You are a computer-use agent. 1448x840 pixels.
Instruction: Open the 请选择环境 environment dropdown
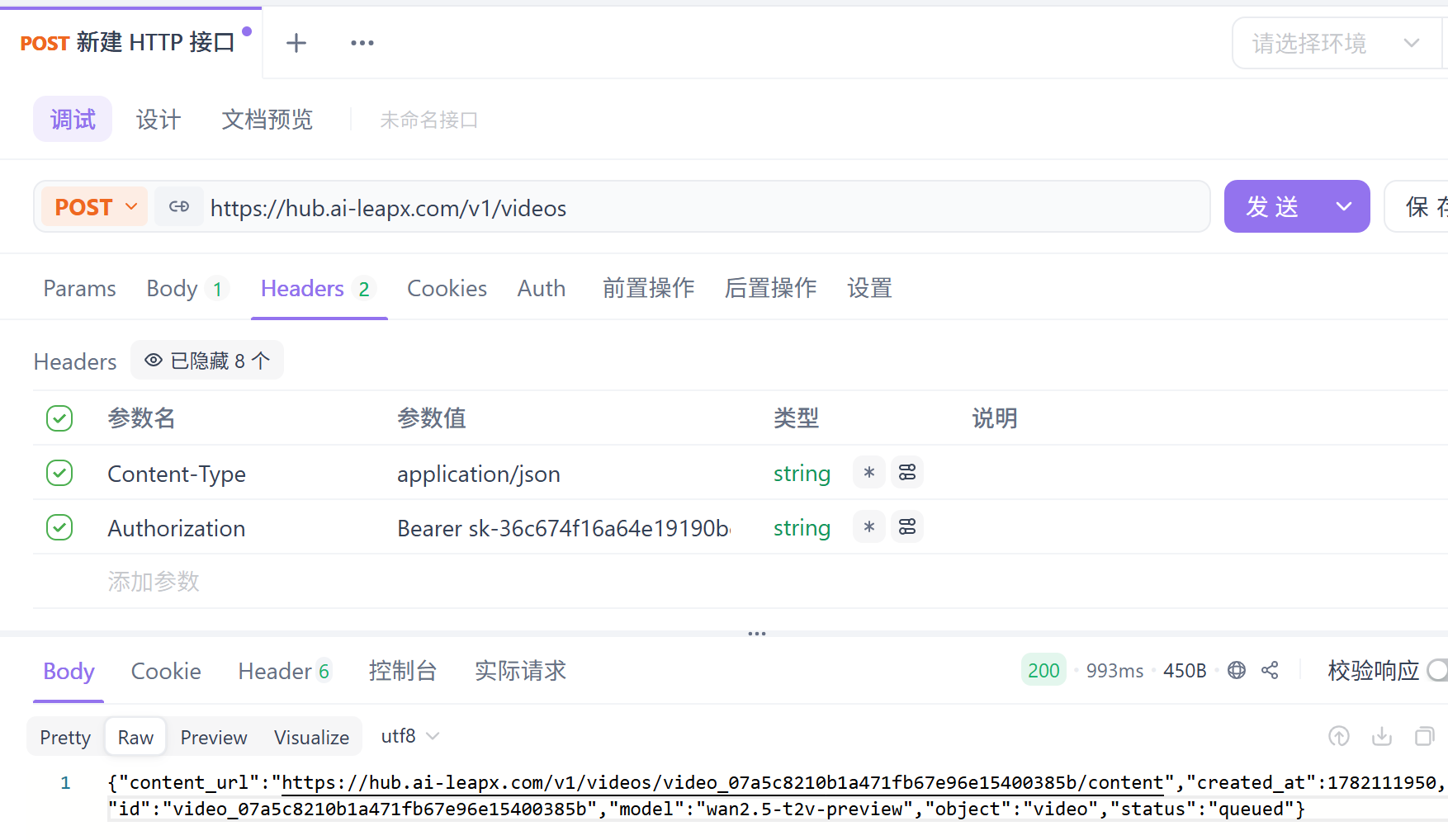pos(1337,43)
